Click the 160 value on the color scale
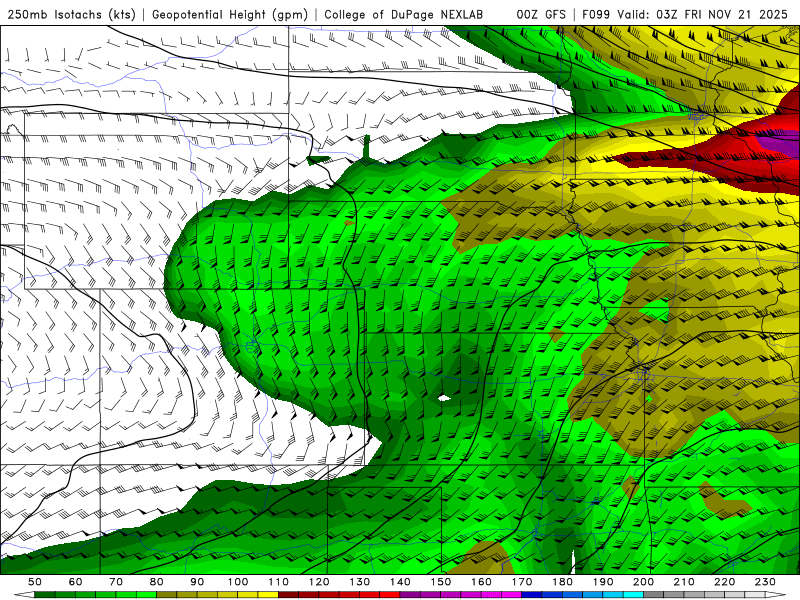800x600 pixels. tap(481, 582)
